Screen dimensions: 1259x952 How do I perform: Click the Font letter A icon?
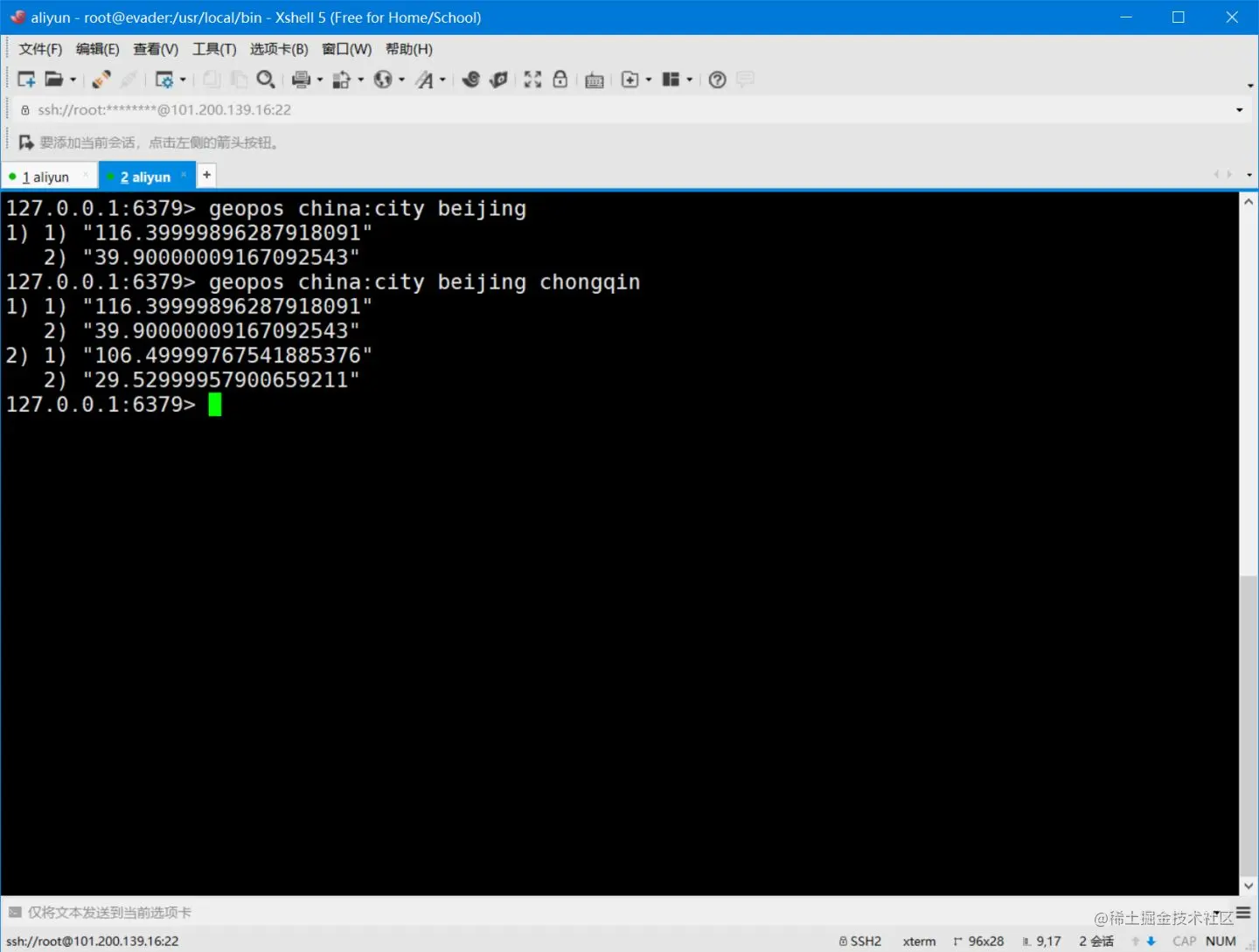point(424,80)
